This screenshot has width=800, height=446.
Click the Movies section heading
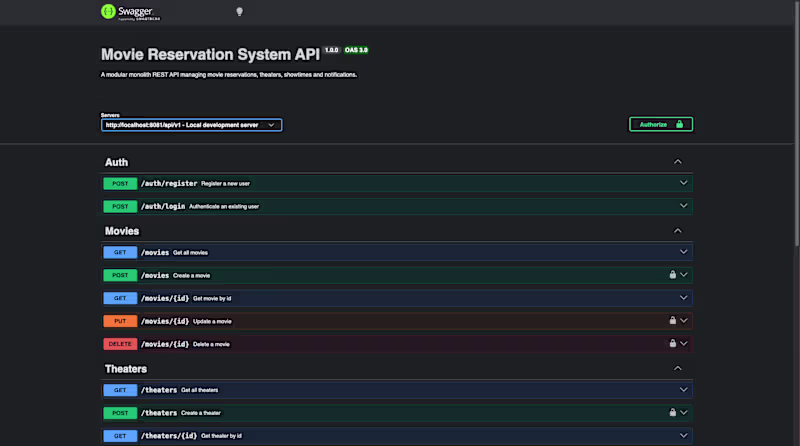pyautogui.click(x=122, y=231)
